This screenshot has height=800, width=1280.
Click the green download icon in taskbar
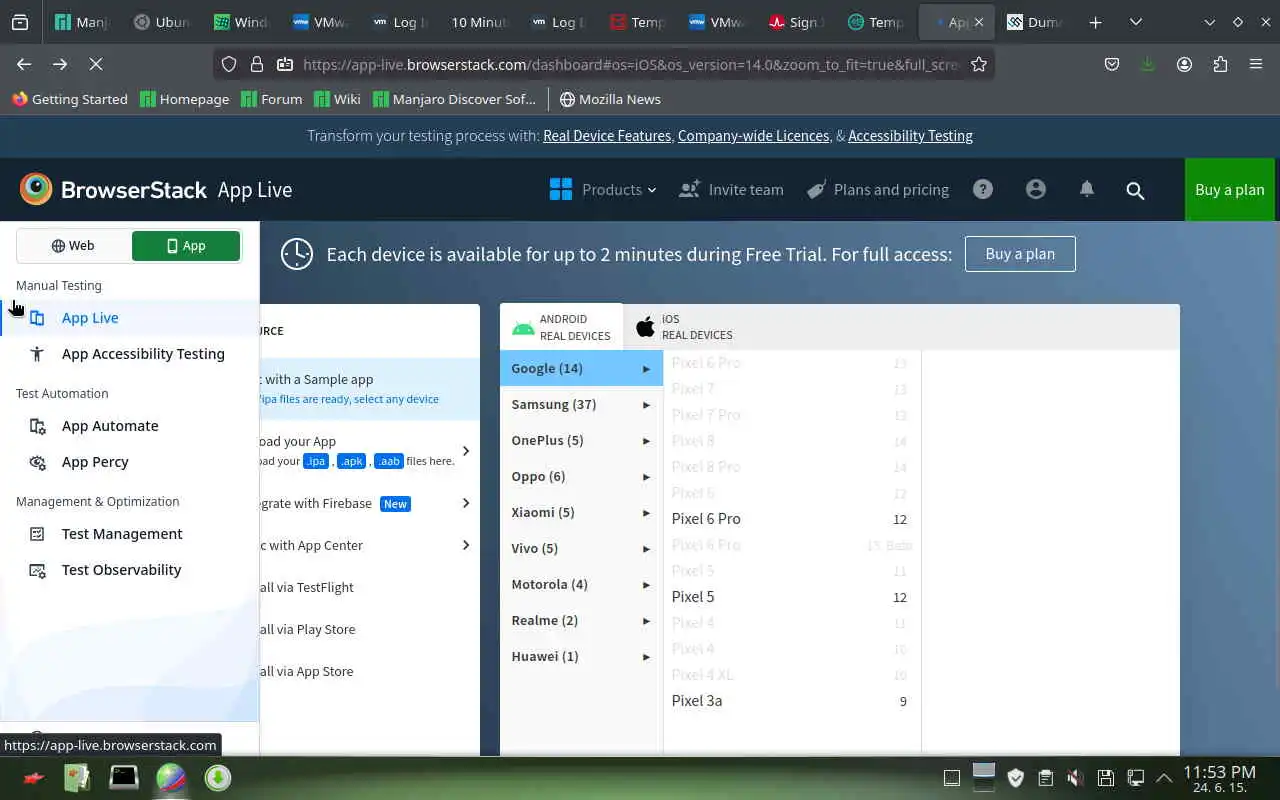(218, 777)
